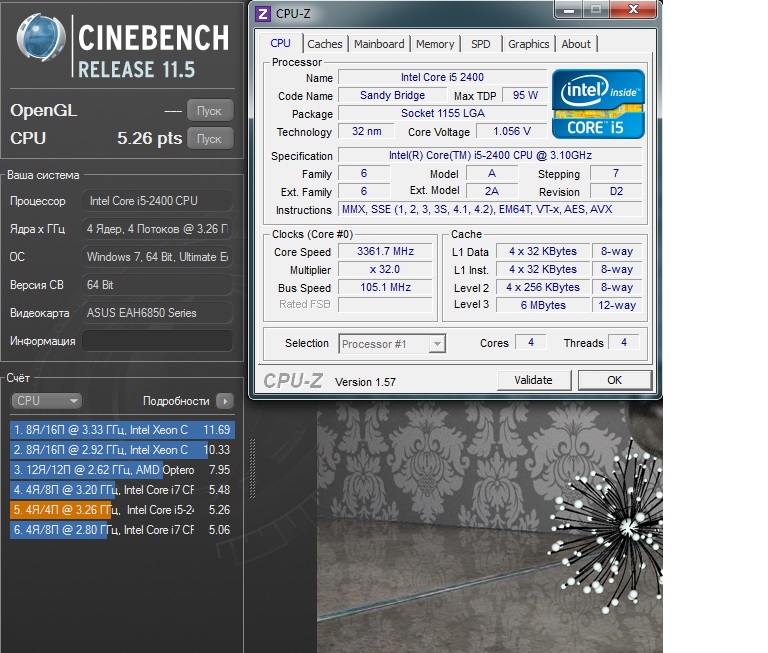Click the CPU-Z app icon in title bar
The image size is (768, 653).
[263, 13]
